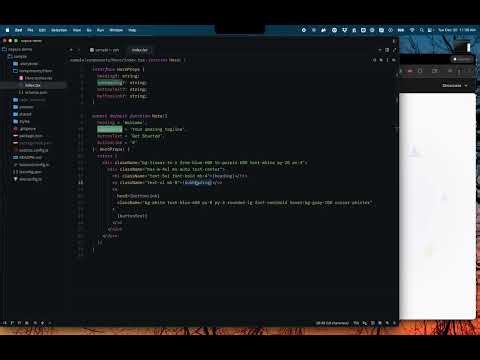Image resolution: width=480 pixels, height=360 pixels.
Task: Open Hero.stories.tsx in the project tree
Action: coord(36,78)
